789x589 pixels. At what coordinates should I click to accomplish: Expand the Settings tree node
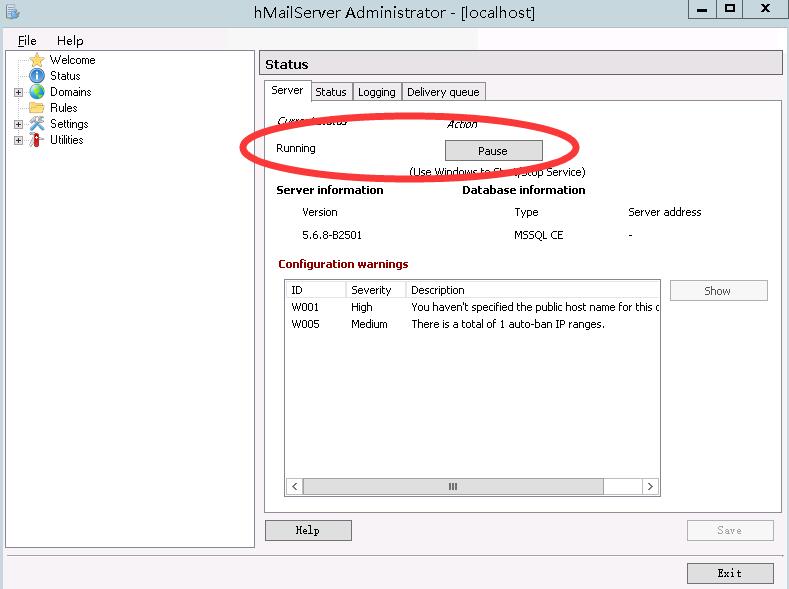(x=18, y=124)
